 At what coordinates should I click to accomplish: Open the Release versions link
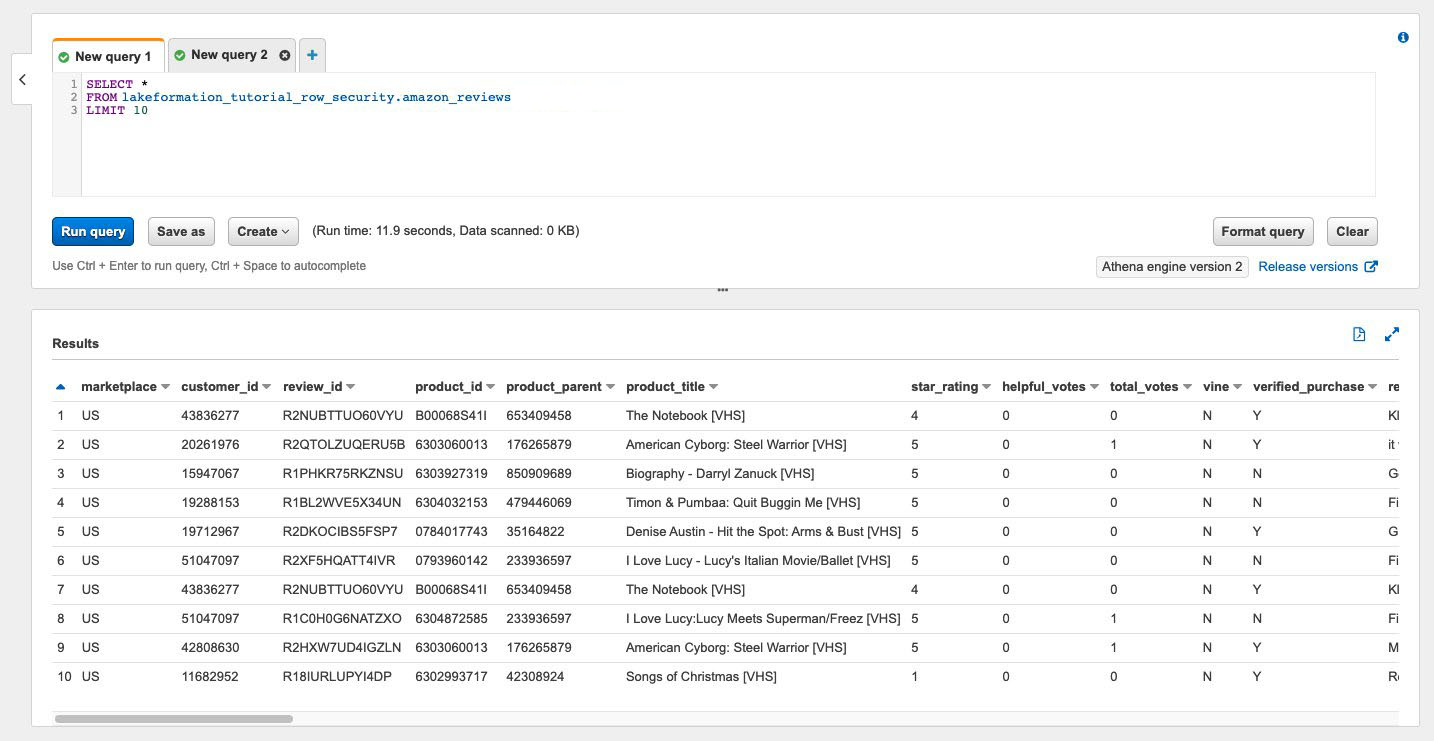click(x=1308, y=266)
